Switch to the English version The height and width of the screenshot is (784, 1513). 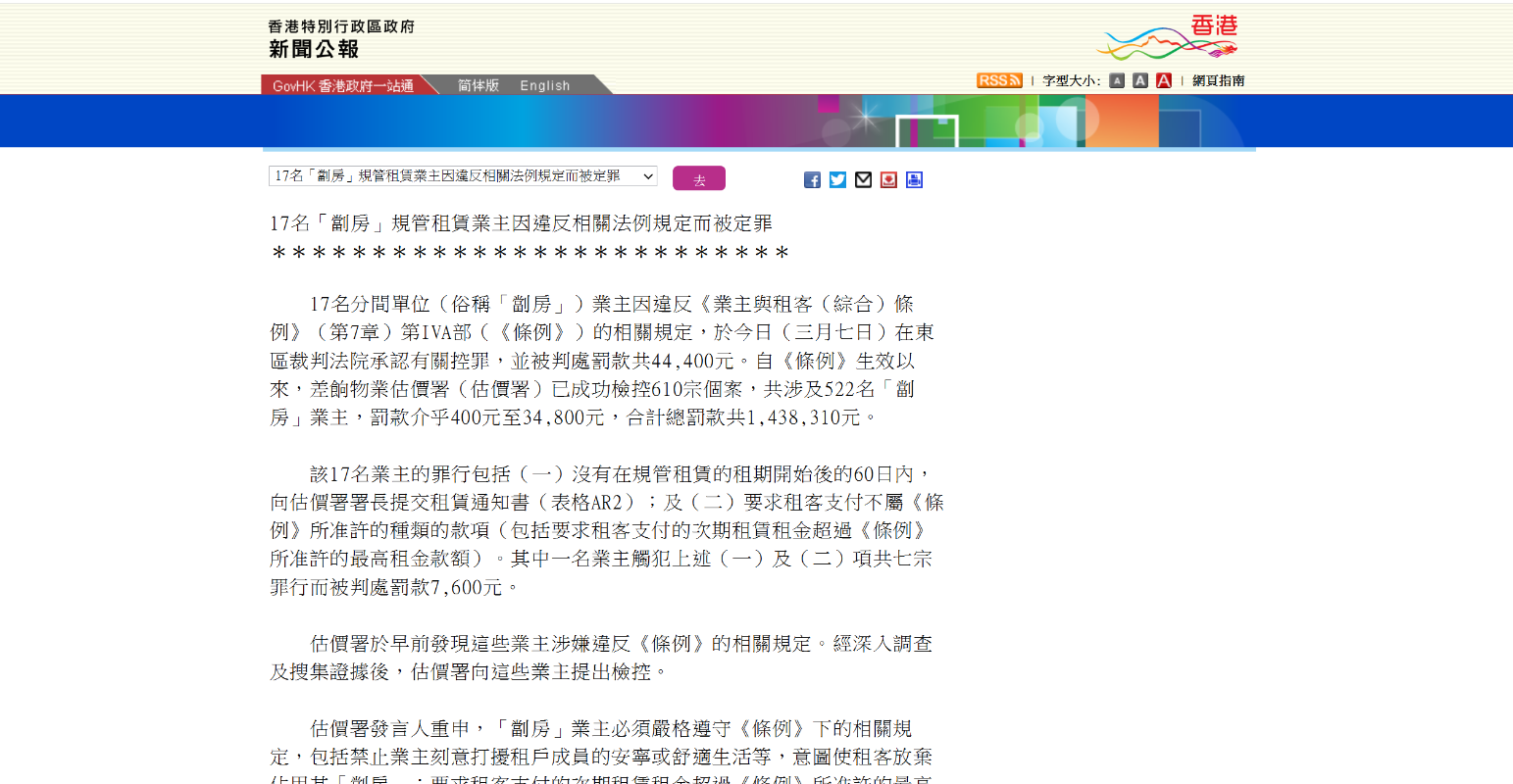pos(545,86)
